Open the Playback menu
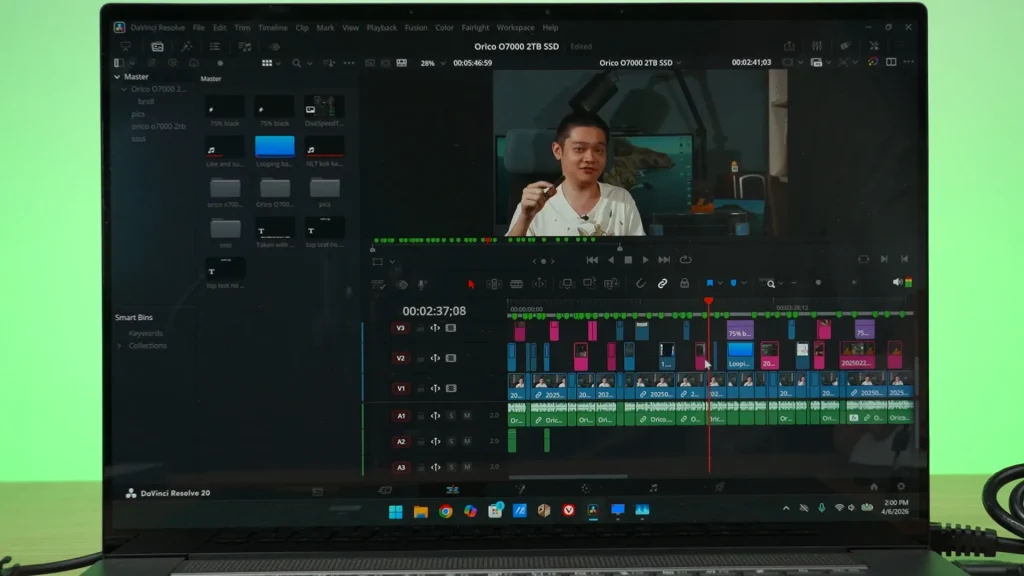1024x576 pixels. click(x=381, y=27)
